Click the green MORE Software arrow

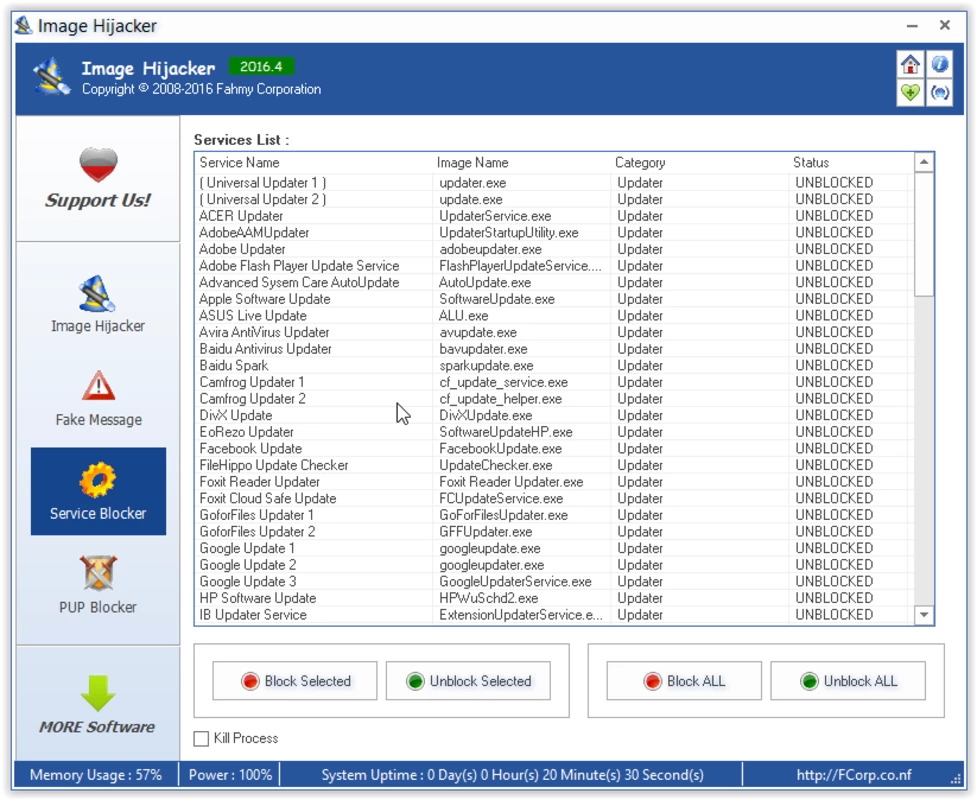pos(98,693)
